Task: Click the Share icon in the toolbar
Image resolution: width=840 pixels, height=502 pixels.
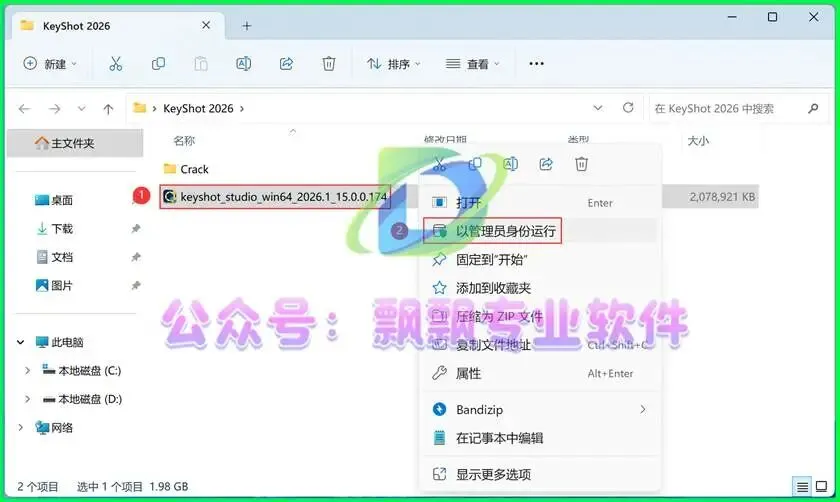Action: point(286,64)
